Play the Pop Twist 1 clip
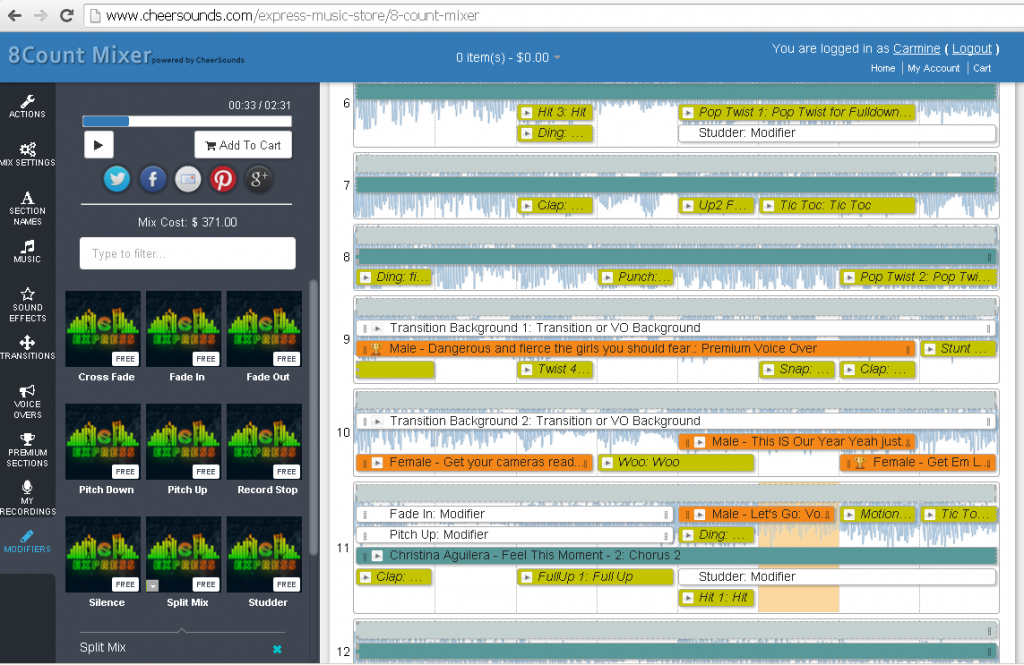 click(x=687, y=112)
